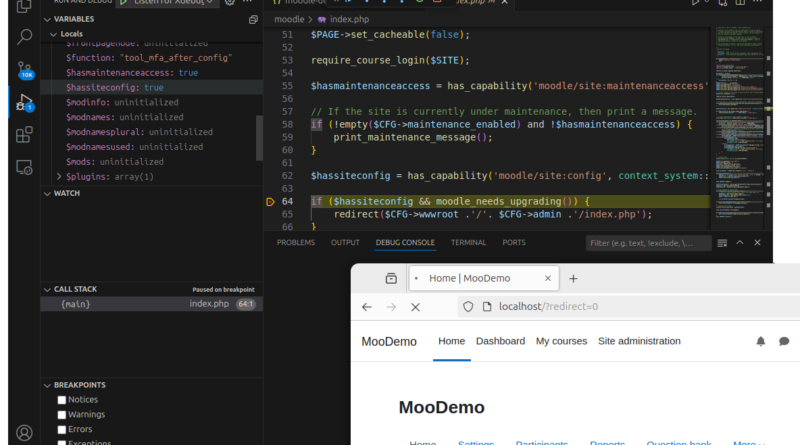
Task: Click the Variables panel scrollbar thumb
Action: [x=259, y=138]
